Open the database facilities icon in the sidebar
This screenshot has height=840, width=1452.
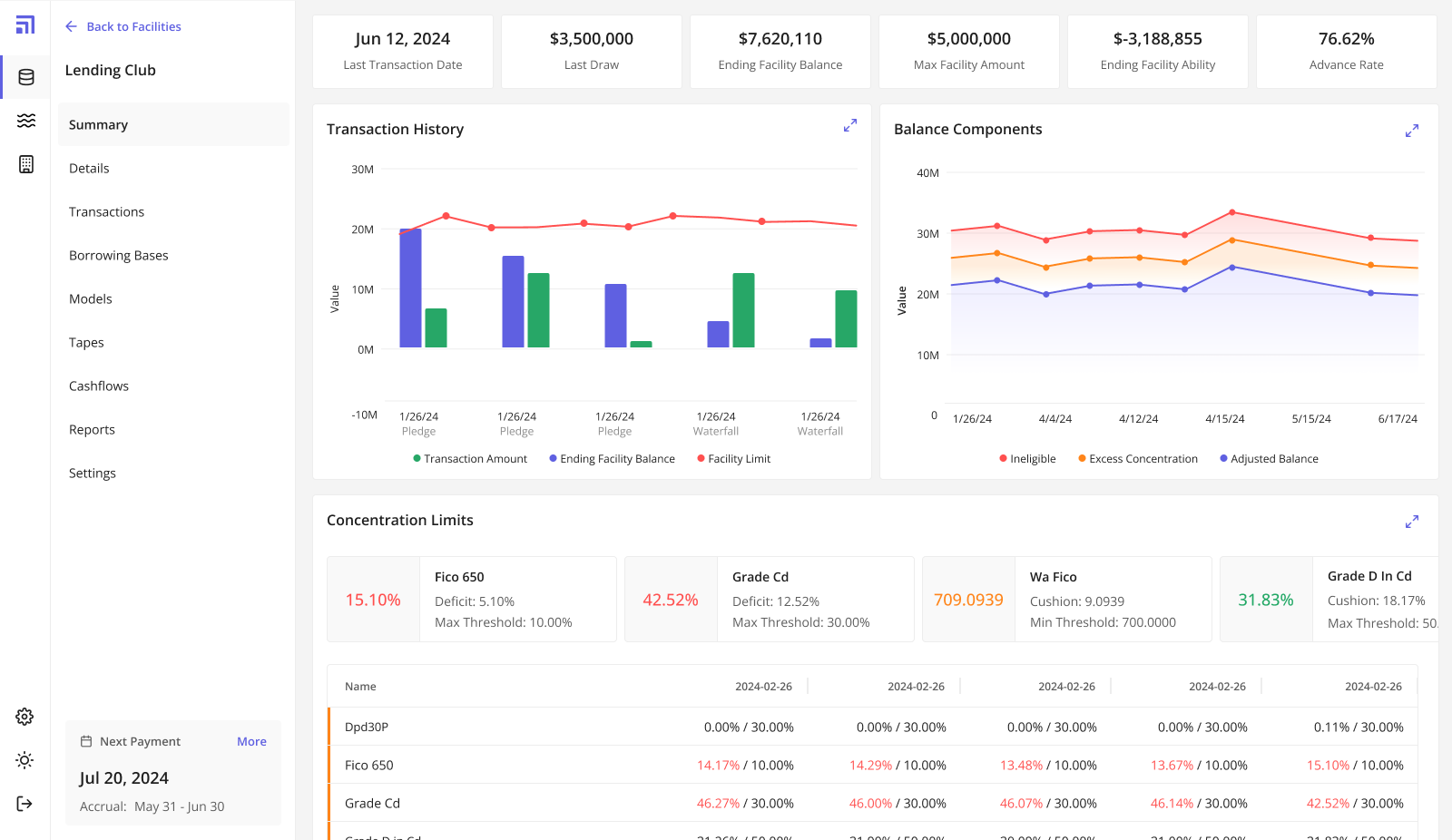[26, 77]
